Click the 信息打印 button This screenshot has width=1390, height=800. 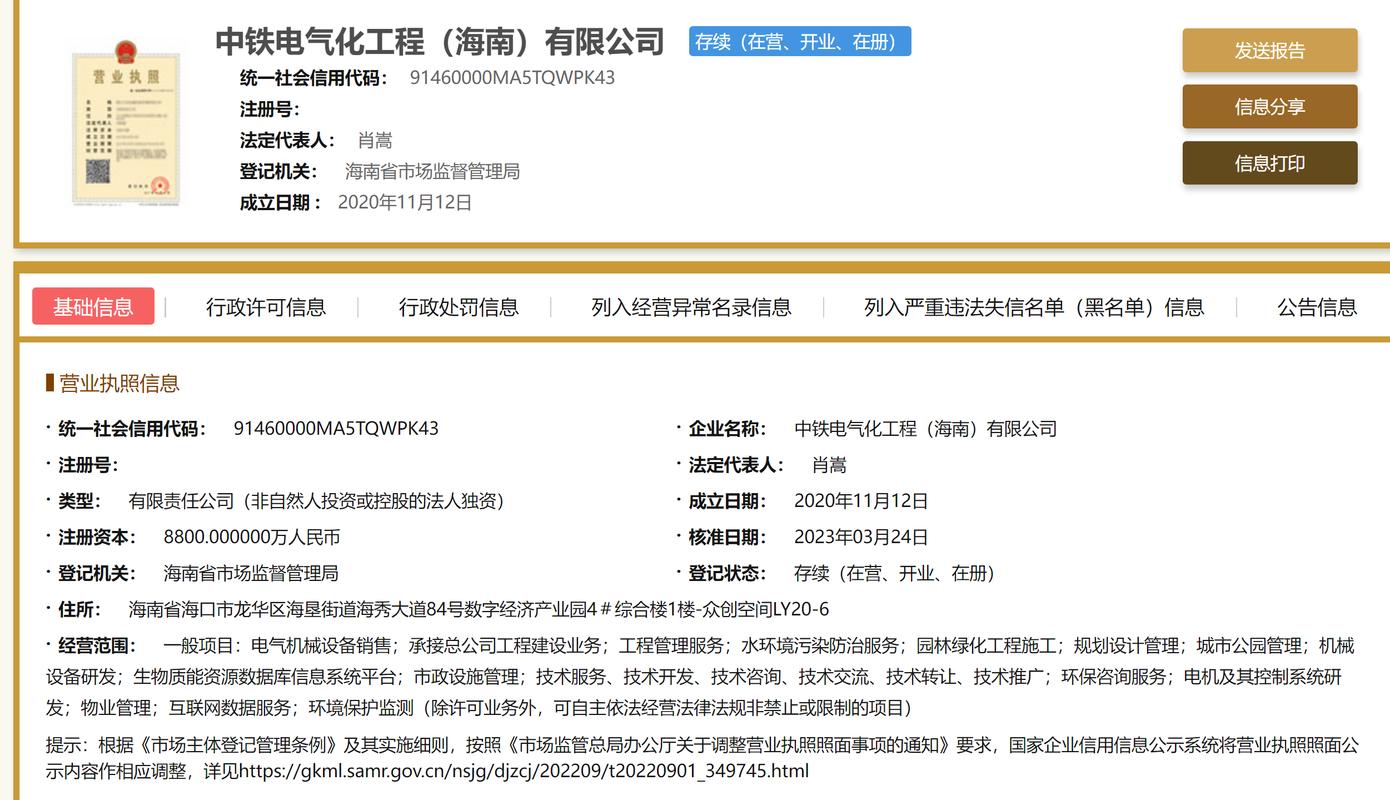pos(1269,162)
